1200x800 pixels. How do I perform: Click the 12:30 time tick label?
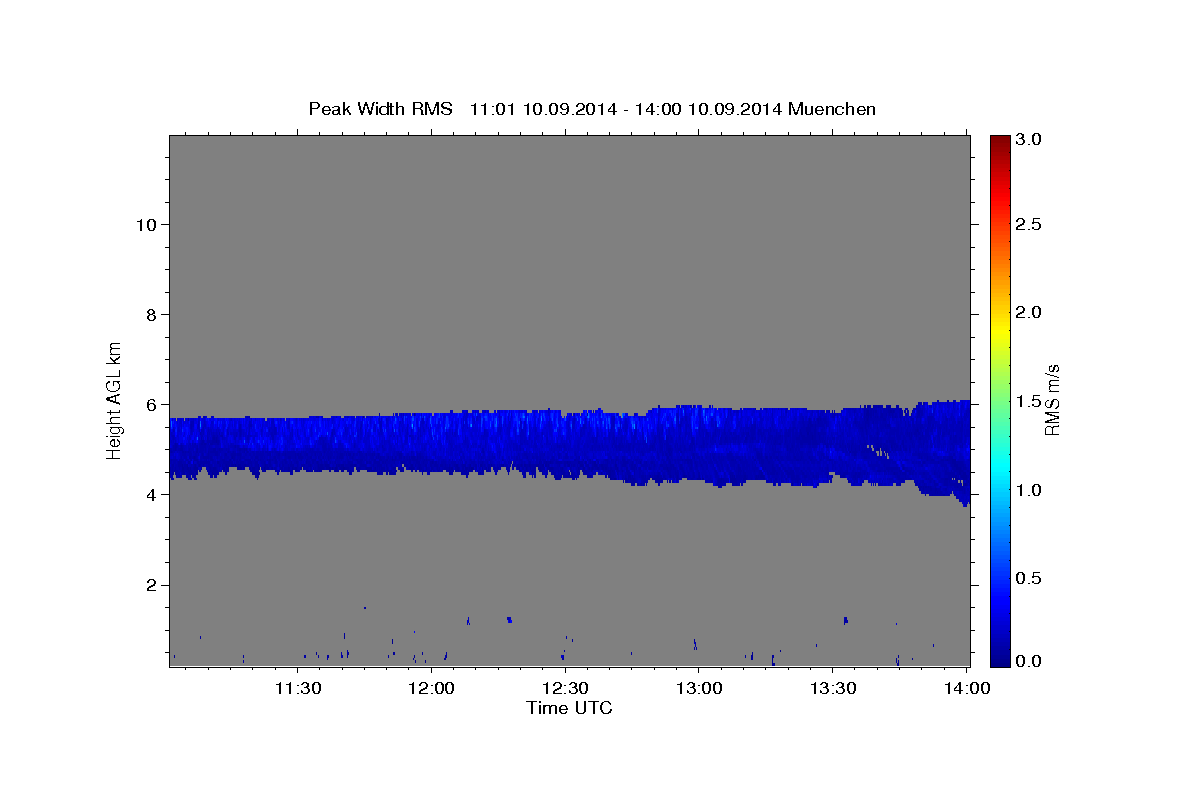click(x=565, y=688)
